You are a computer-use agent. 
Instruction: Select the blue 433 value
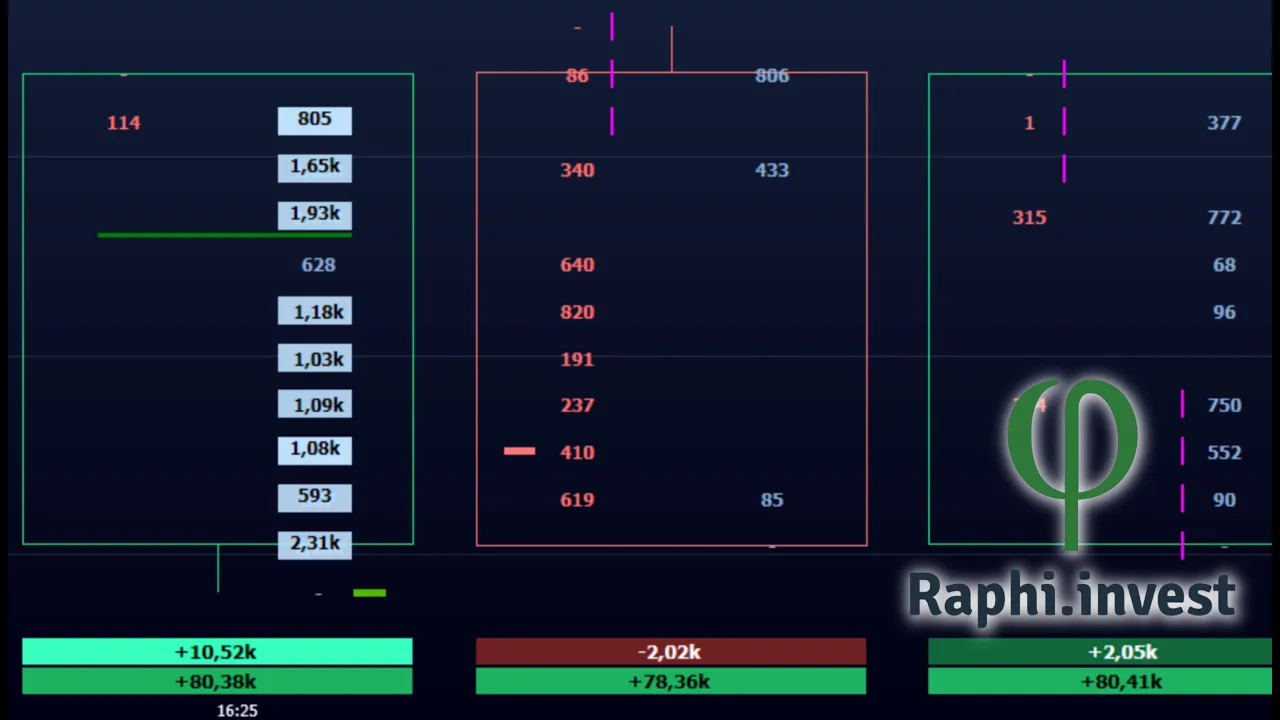772,170
